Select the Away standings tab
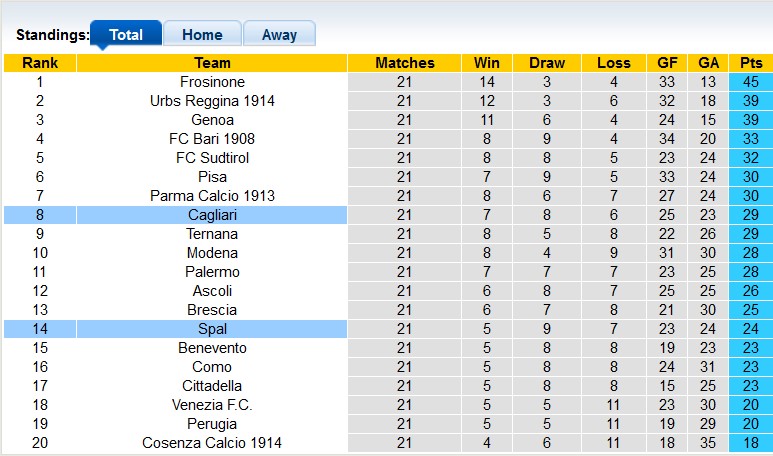The width and height of the screenshot is (773, 456). click(279, 34)
